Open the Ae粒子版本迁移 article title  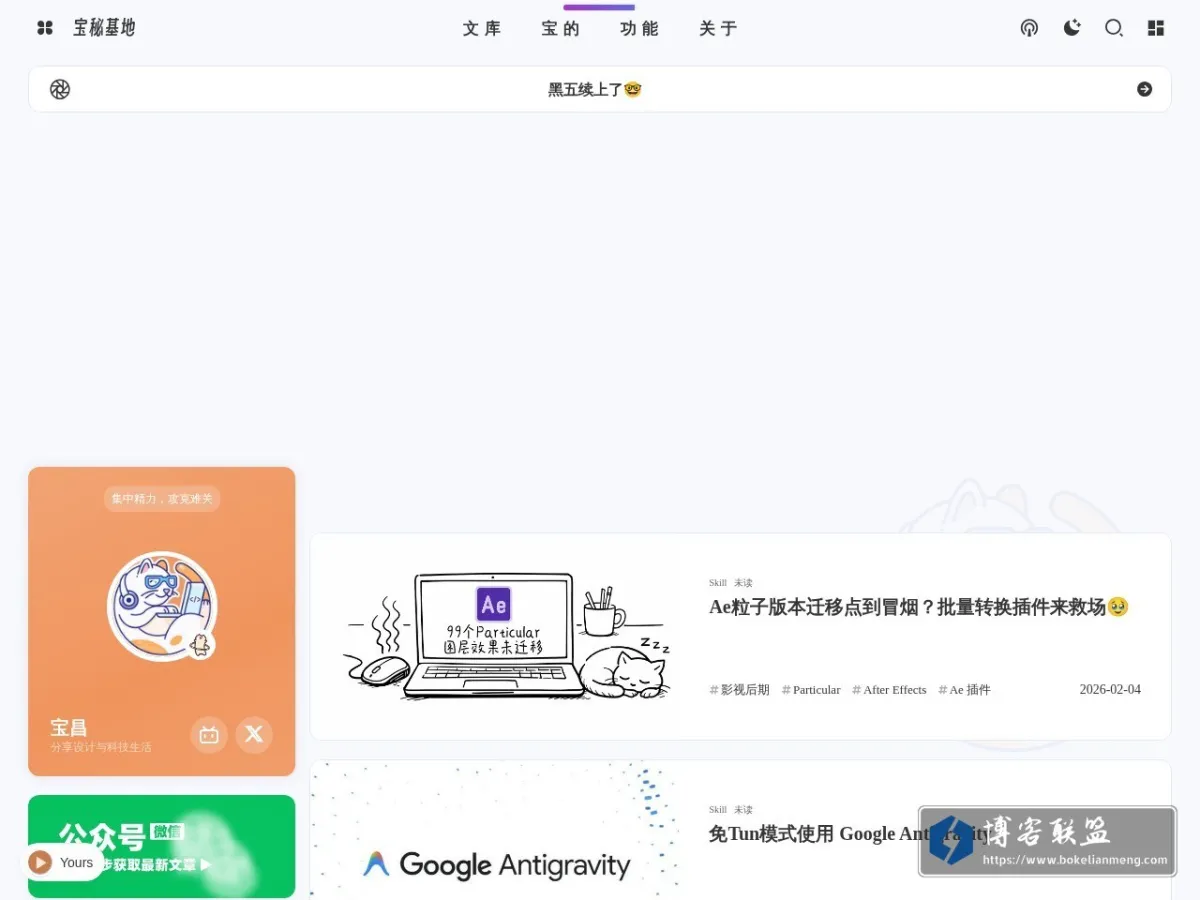(918, 607)
